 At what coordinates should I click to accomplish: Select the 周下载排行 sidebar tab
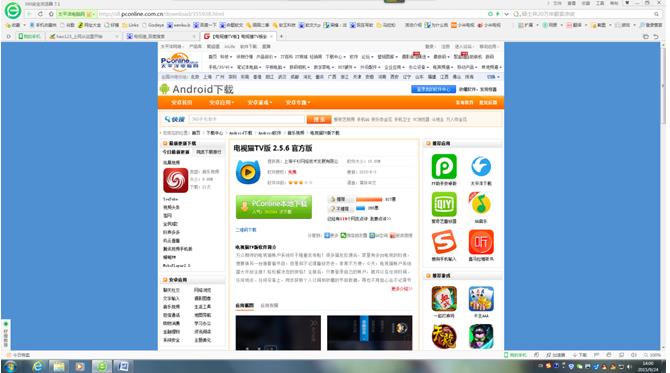(209, 152)
